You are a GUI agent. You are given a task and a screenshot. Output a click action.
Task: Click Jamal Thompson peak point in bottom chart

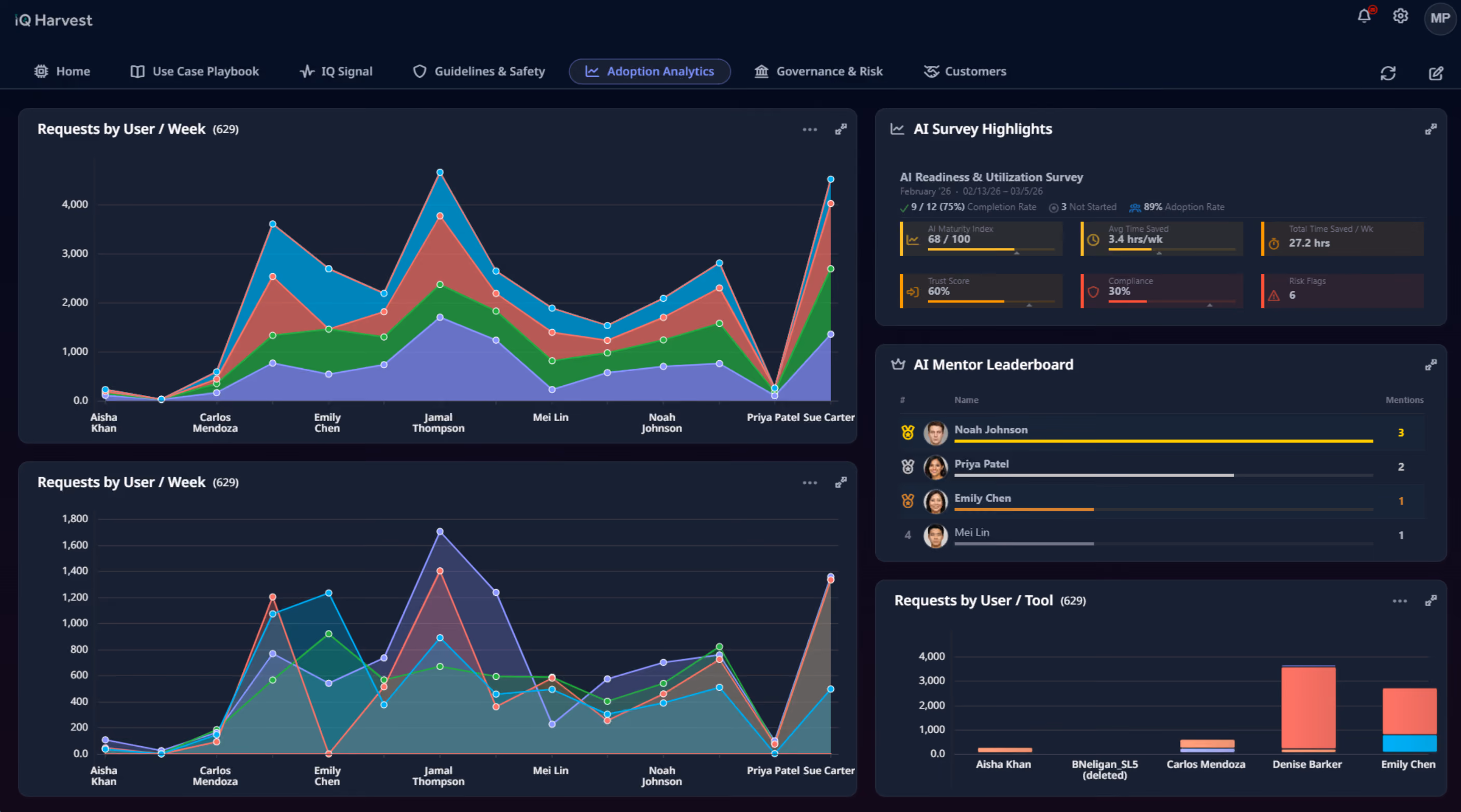click(440, 532)
